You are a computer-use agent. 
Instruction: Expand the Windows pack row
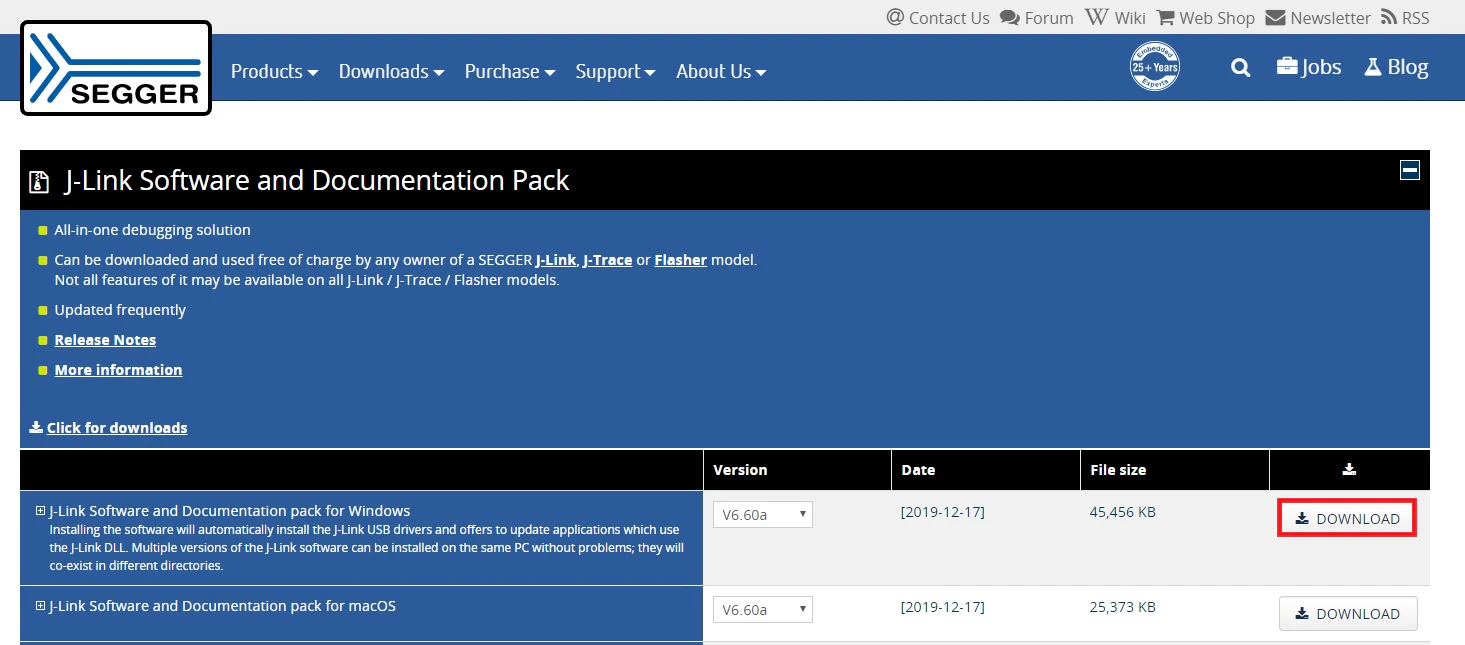41,511
